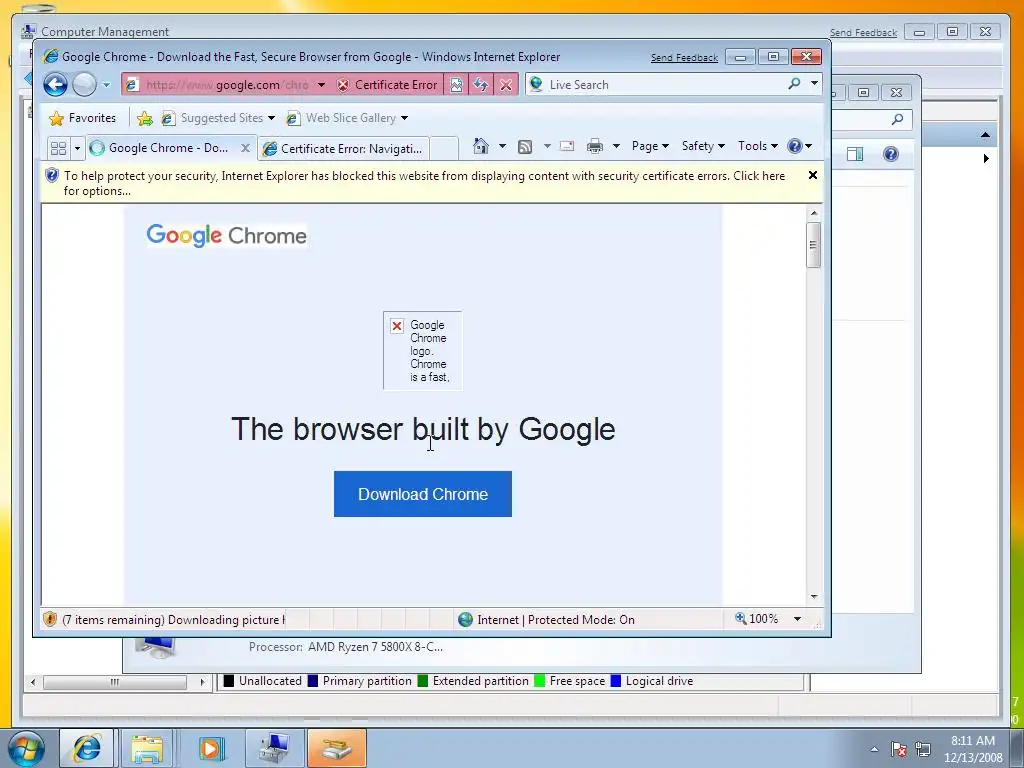
Task: Click the RSS Feeds icon
Action: click(524, 146)
